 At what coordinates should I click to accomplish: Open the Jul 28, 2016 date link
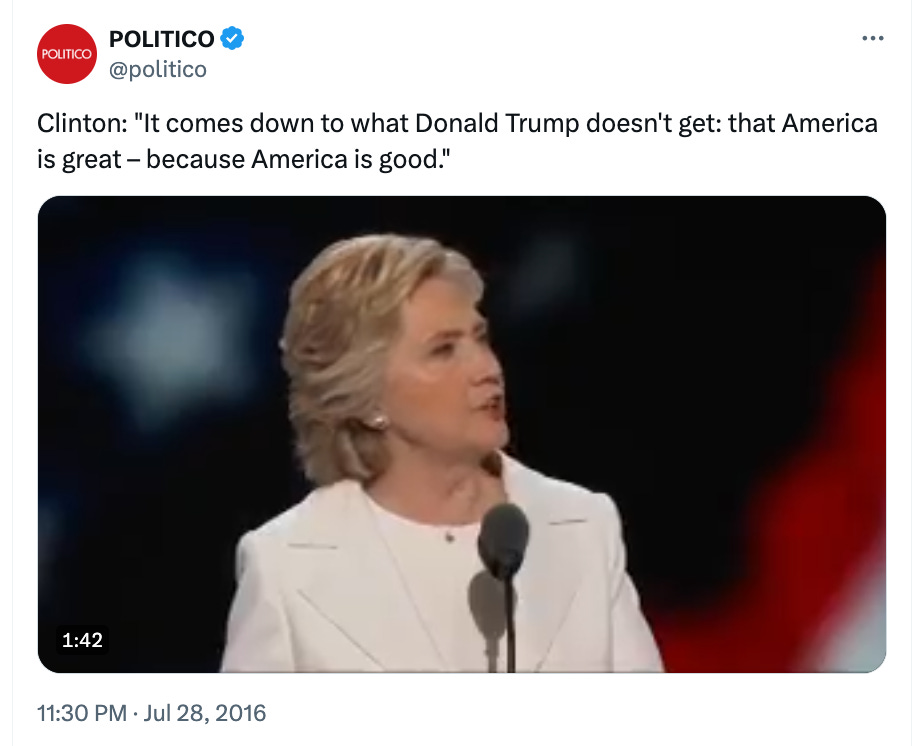[x=205, y=713]
